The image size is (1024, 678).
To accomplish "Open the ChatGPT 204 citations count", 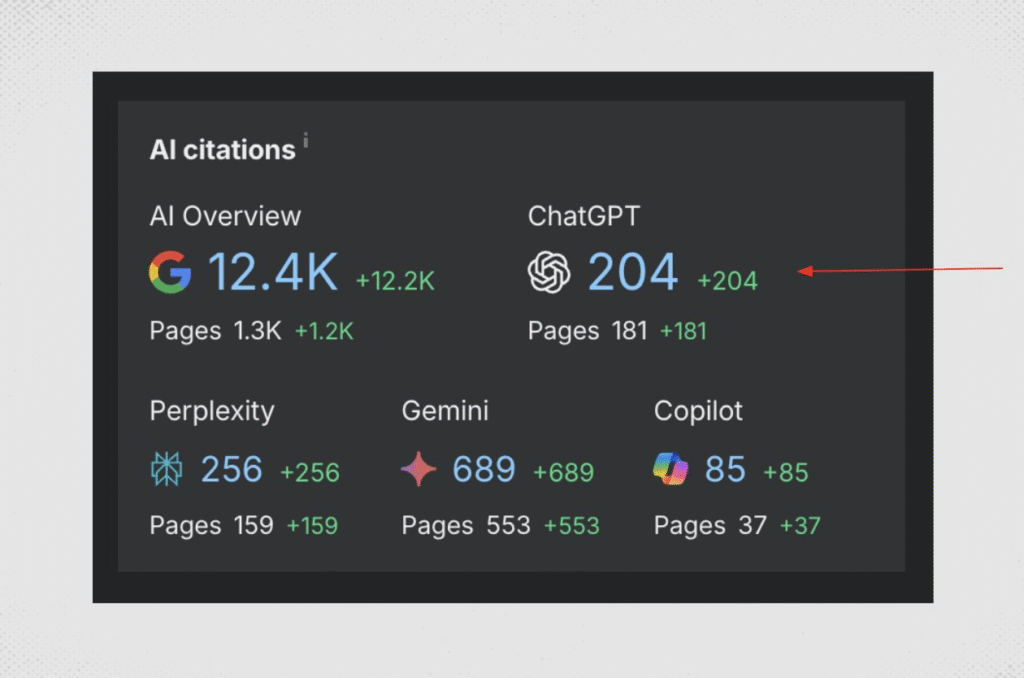I will point(632,272).
